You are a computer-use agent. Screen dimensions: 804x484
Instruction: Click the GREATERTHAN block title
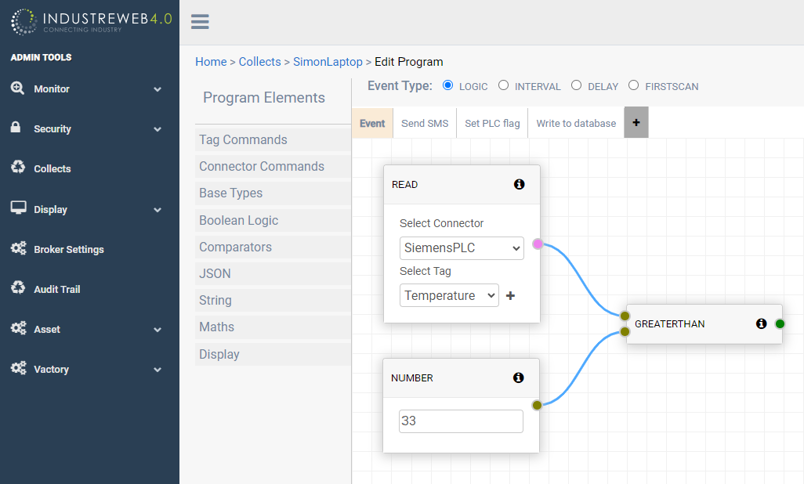point(670,324)
